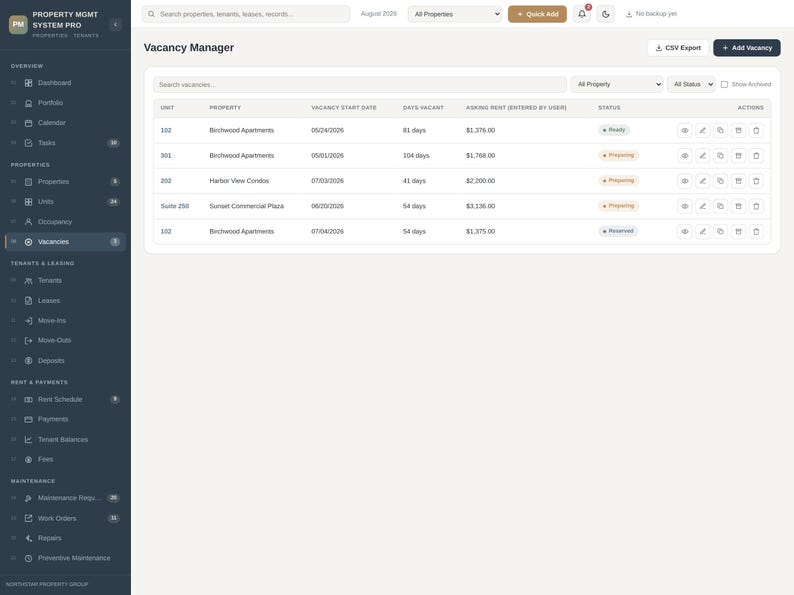Screen dimensions: 794x595
Task: View the $1,376.00 Birchwood vacancy
Action: click(x=685, y=130)
